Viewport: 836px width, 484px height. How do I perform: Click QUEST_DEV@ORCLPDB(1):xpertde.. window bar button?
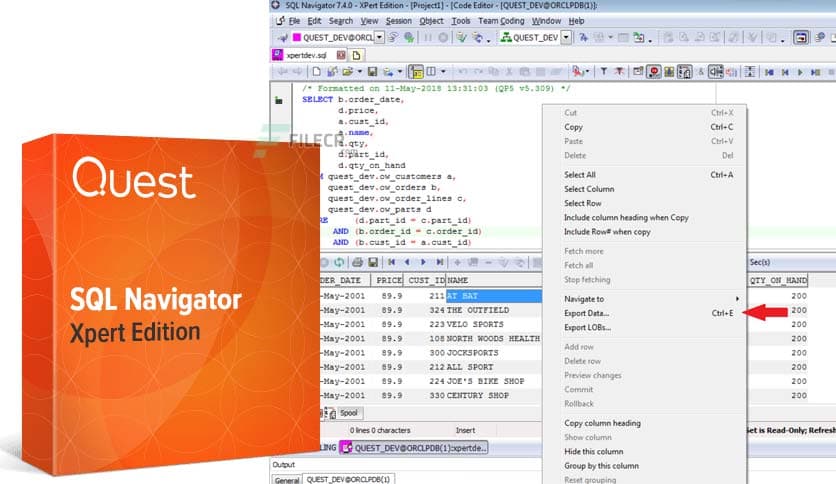point(414,448)
